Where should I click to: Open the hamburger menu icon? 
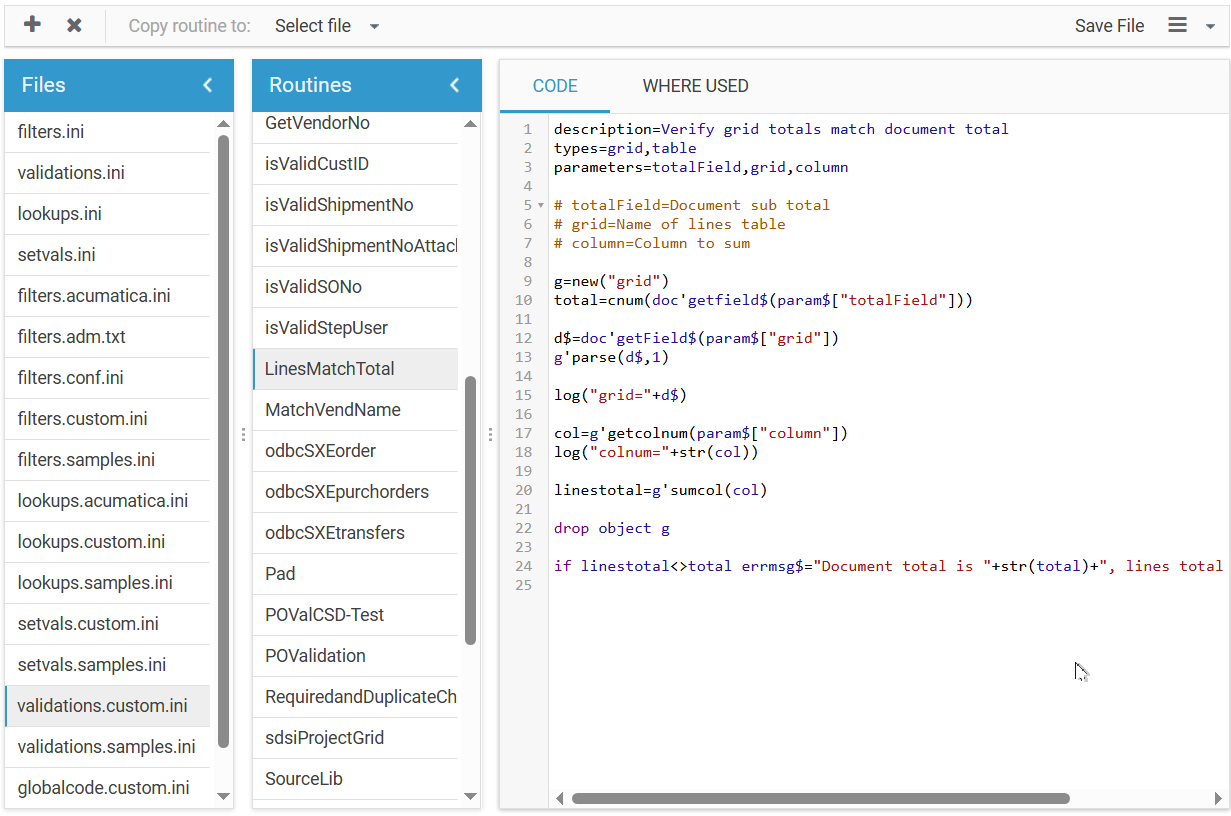1178,25
